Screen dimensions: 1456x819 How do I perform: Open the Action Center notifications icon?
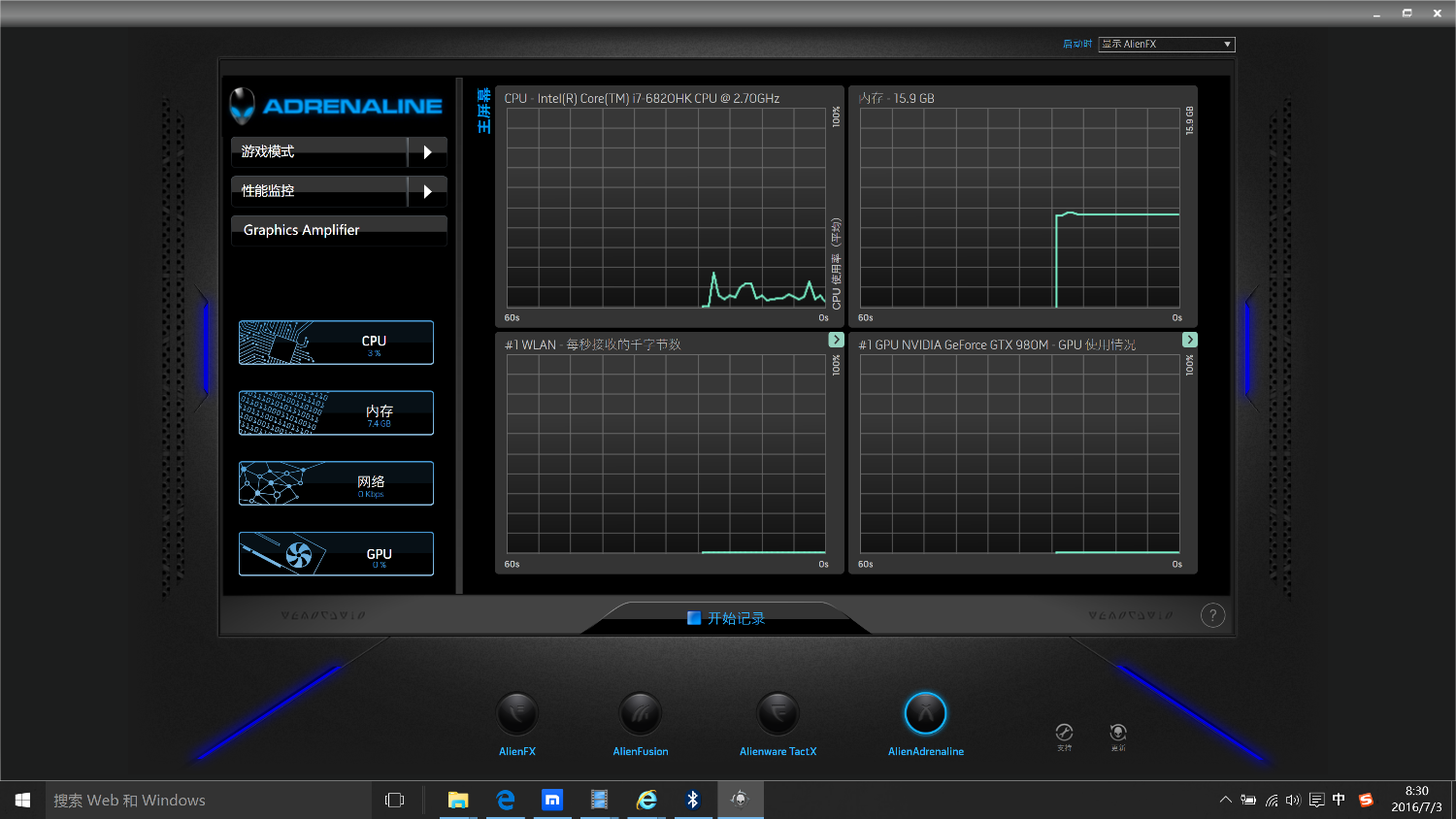(x=1316, y=800)
